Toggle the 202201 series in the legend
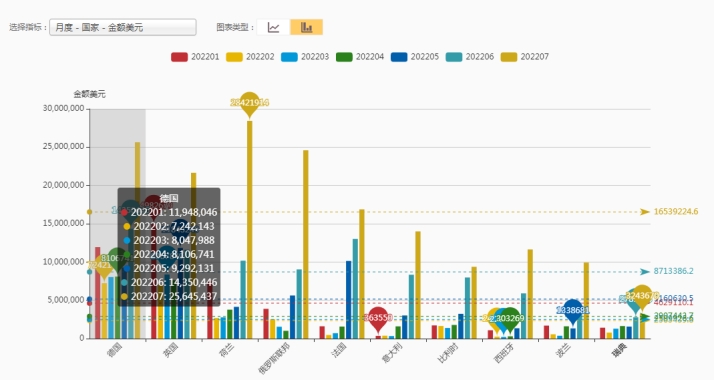The width and height of the screenshot is (715, 381). [195, 57]
